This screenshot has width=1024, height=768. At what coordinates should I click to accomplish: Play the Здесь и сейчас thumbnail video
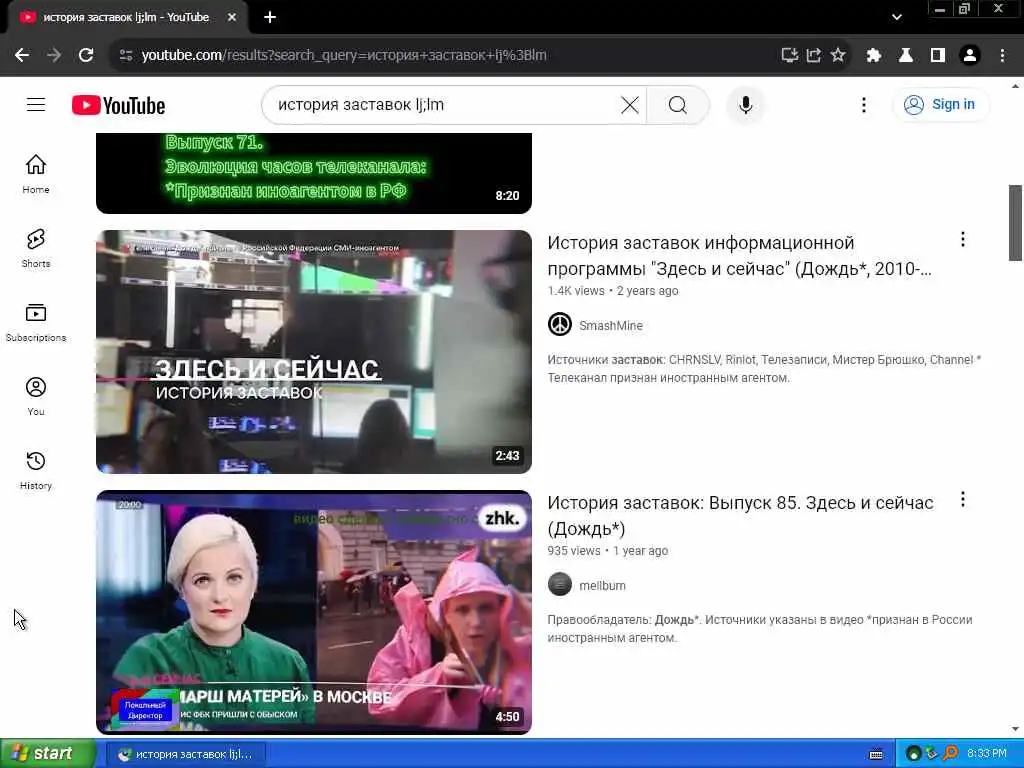tap(313, 351)
